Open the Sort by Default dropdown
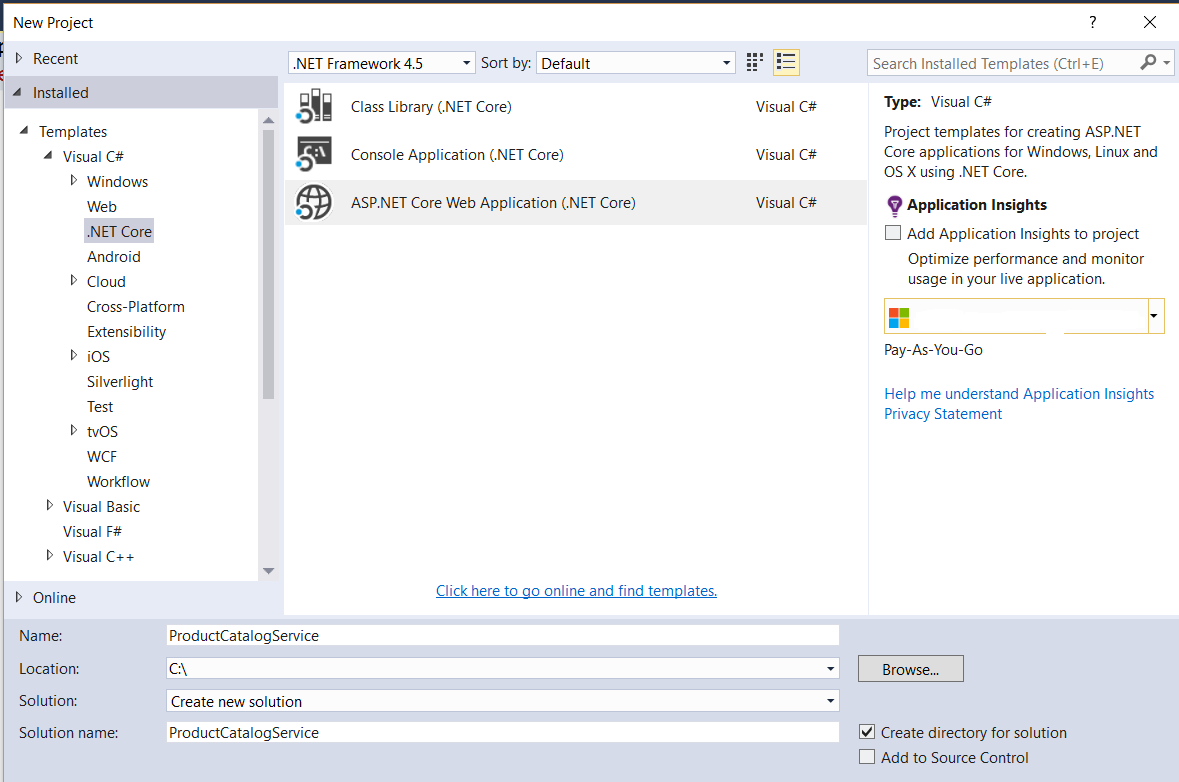This screenshot has width=1179, height=782. coord(635,63)
